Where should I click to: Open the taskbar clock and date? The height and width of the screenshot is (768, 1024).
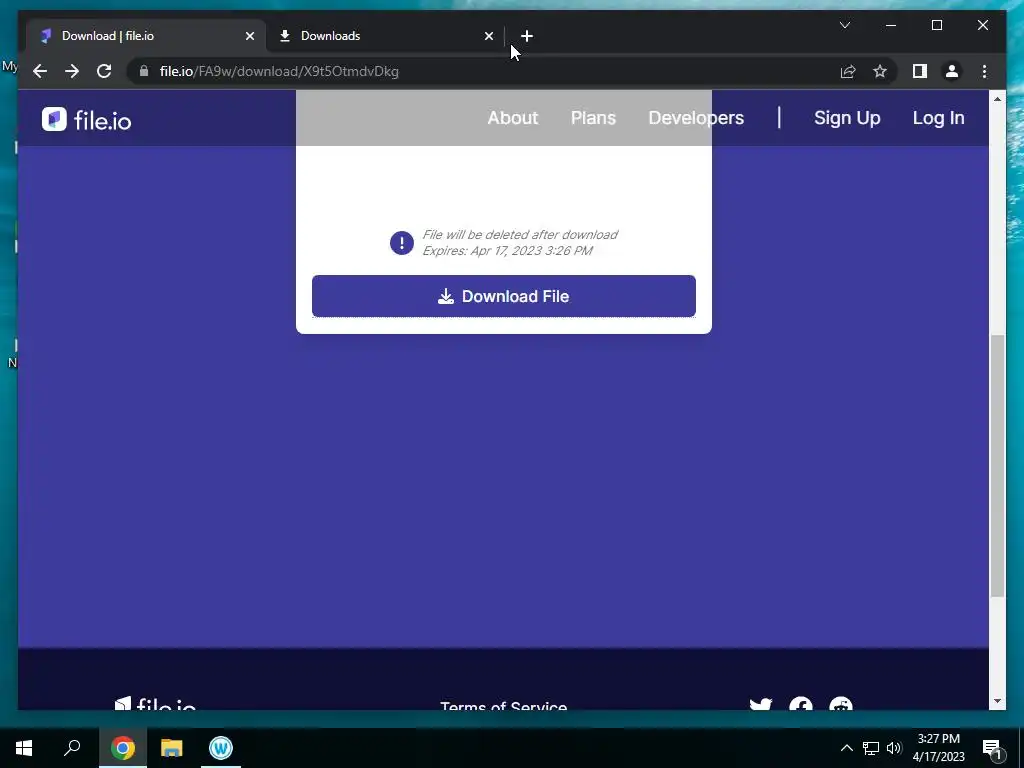[x=938, y=748]
